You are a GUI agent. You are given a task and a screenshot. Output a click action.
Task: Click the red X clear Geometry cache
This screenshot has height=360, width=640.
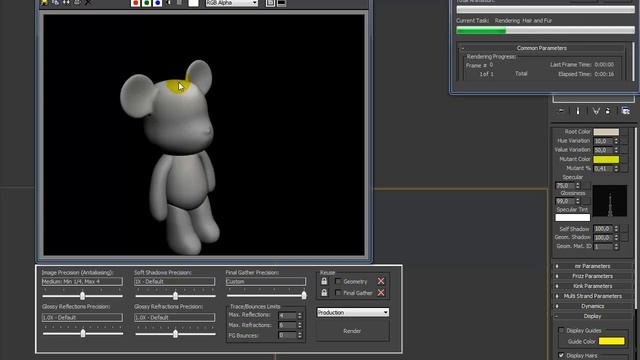coord(381,281)
